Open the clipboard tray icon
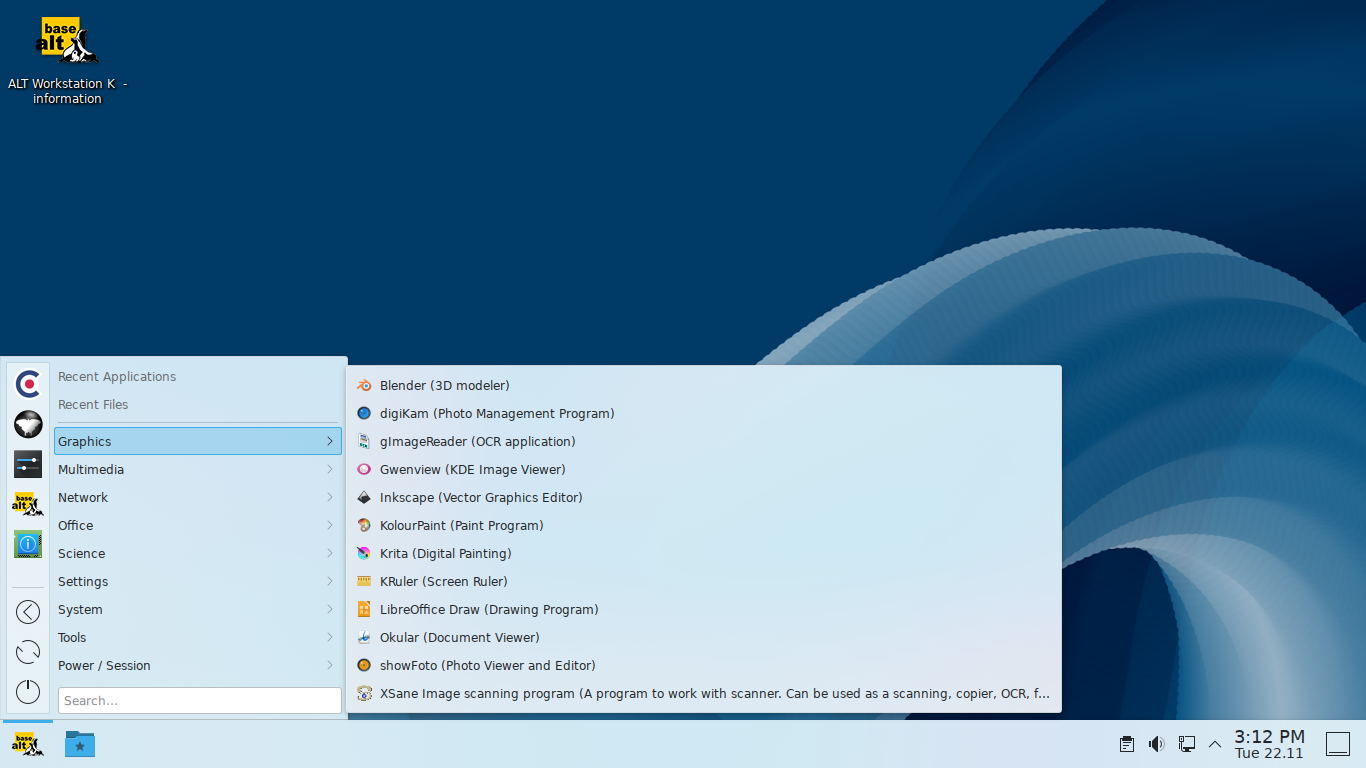The height and width of the screenshot is (768, 1366). point(1126,744)
